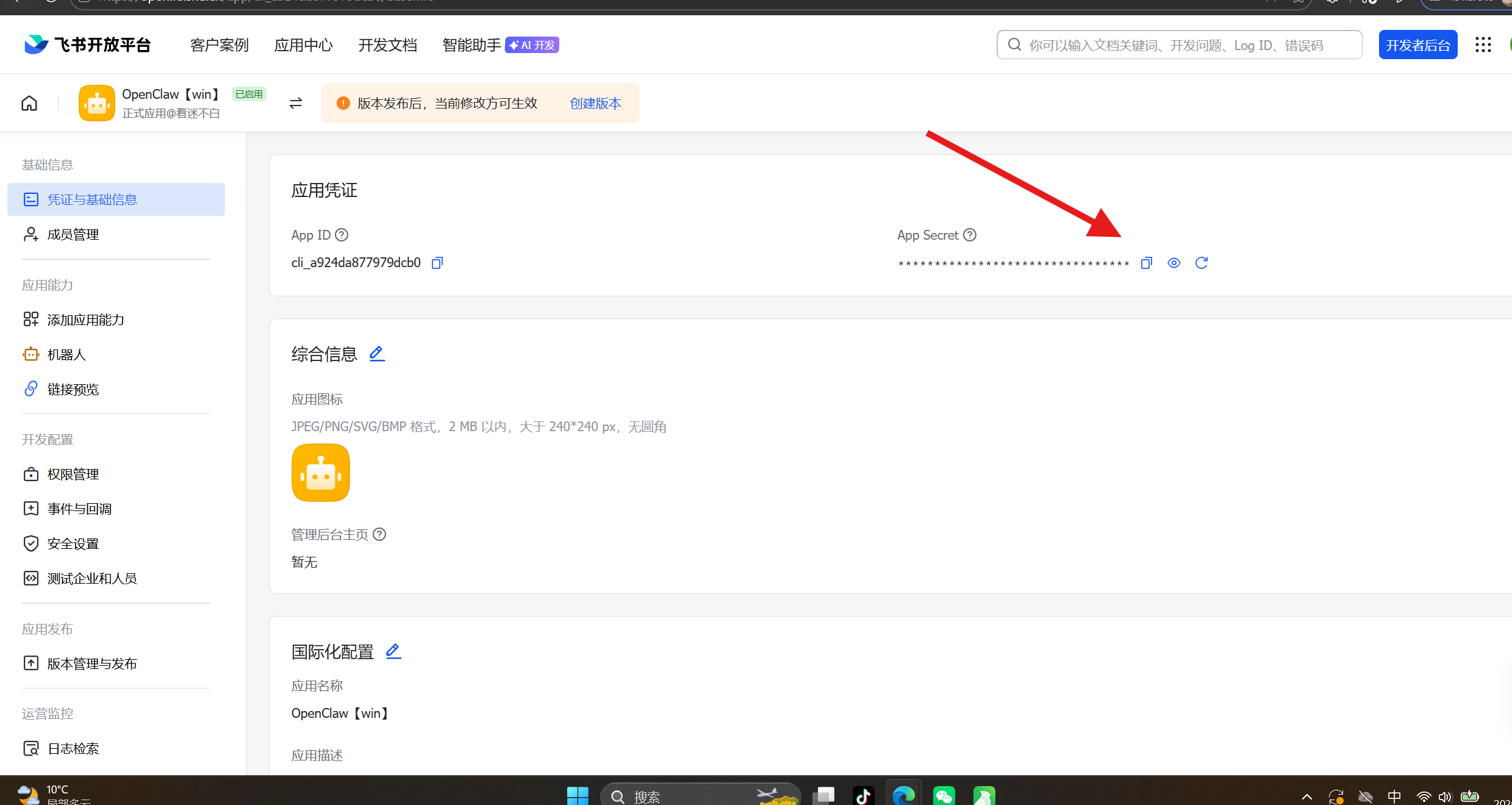The width and height of the screenshot is (1512, 805).
Task: Select 事件与回调 in sidebar
Action: [79, 509]
